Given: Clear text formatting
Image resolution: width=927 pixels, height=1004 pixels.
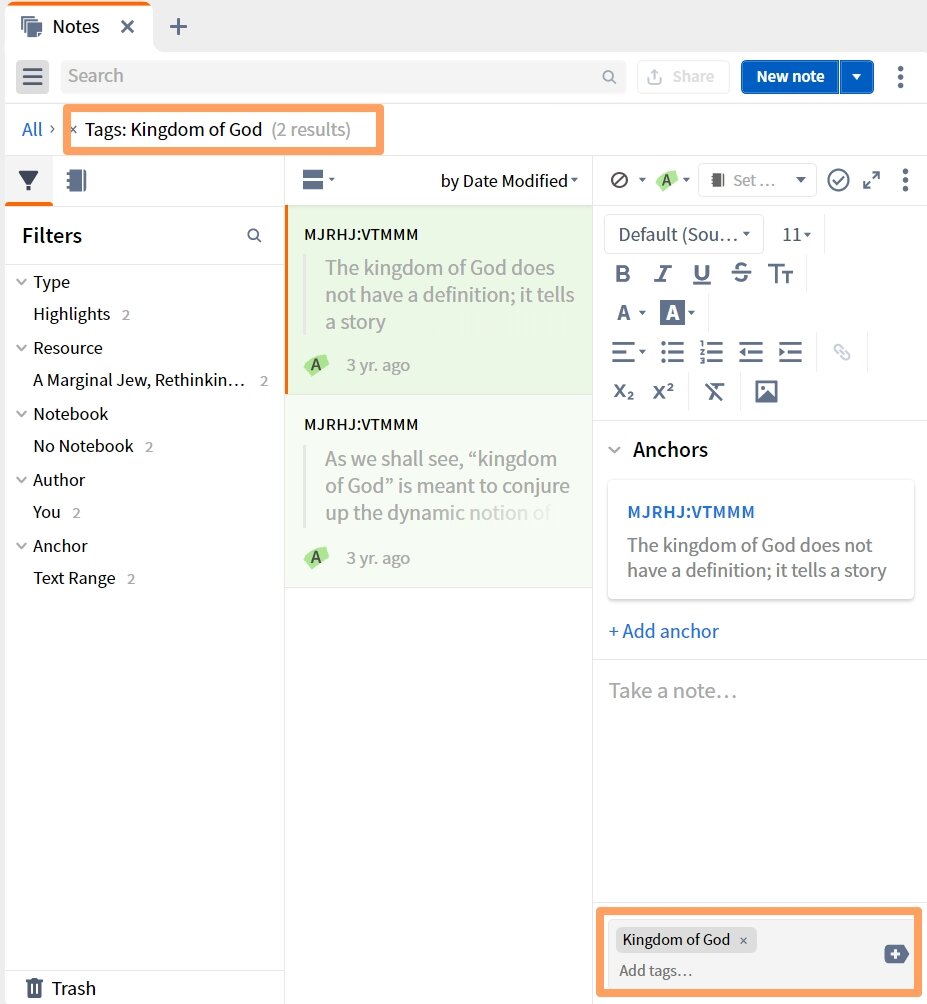Looking at the screenshot, I should [714, 392].
